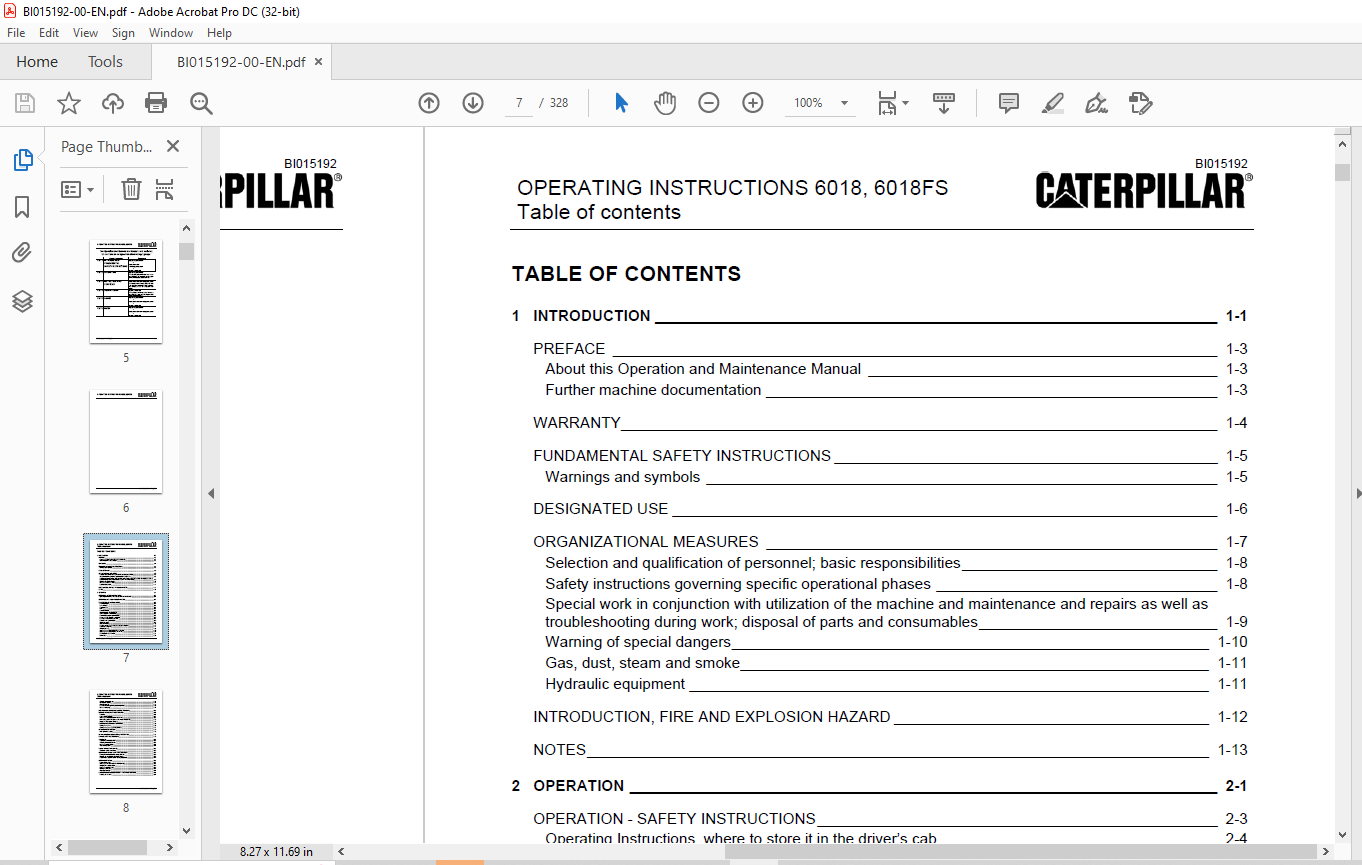Open the zoom percentage dropdown
This screenshot has width=1362, height=865.
point(844,103)
